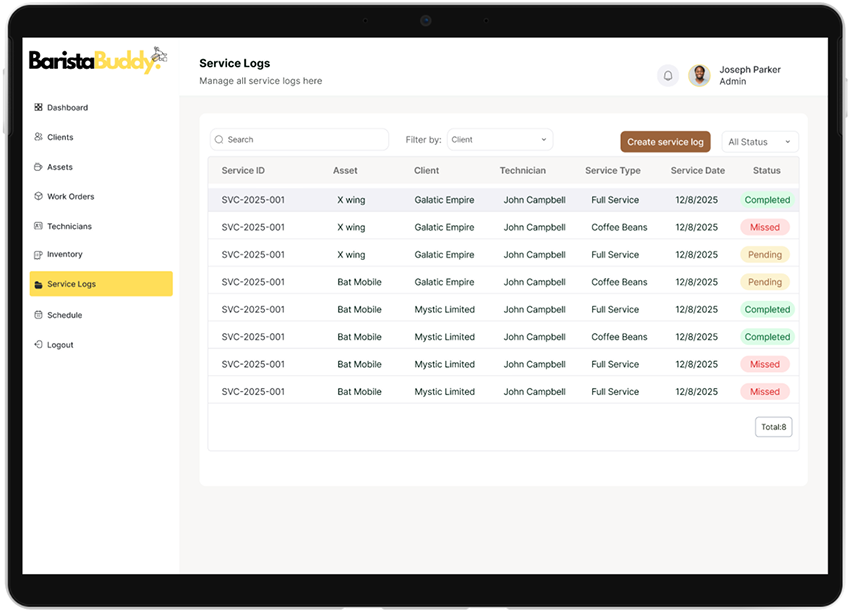Open the Technicians icon in sidebar
This screenshot has width=849, height=613.
(36, 225)
